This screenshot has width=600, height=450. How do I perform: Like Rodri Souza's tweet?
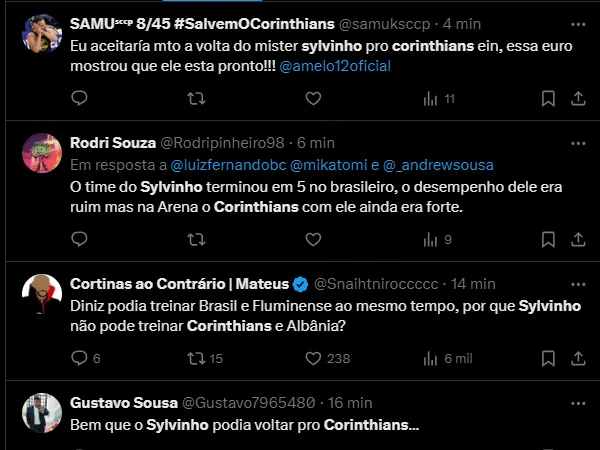(x=313, y=239)
